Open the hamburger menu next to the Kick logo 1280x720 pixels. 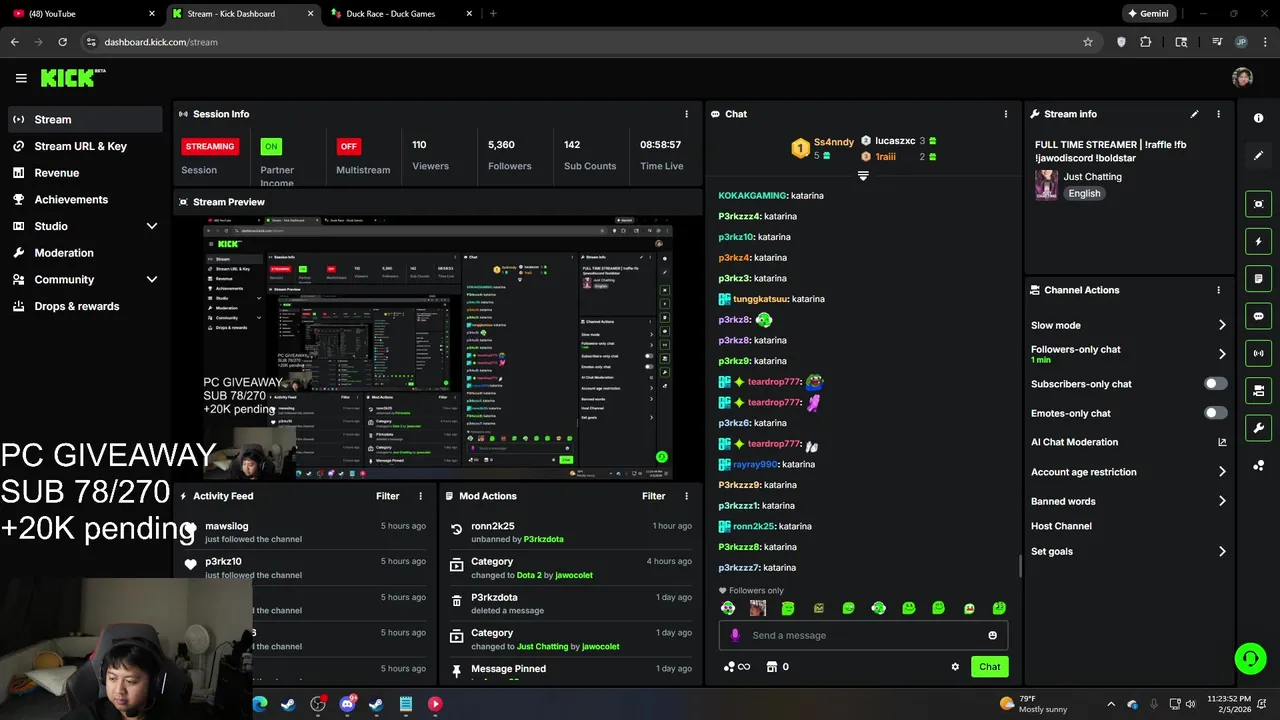point(21,78)
